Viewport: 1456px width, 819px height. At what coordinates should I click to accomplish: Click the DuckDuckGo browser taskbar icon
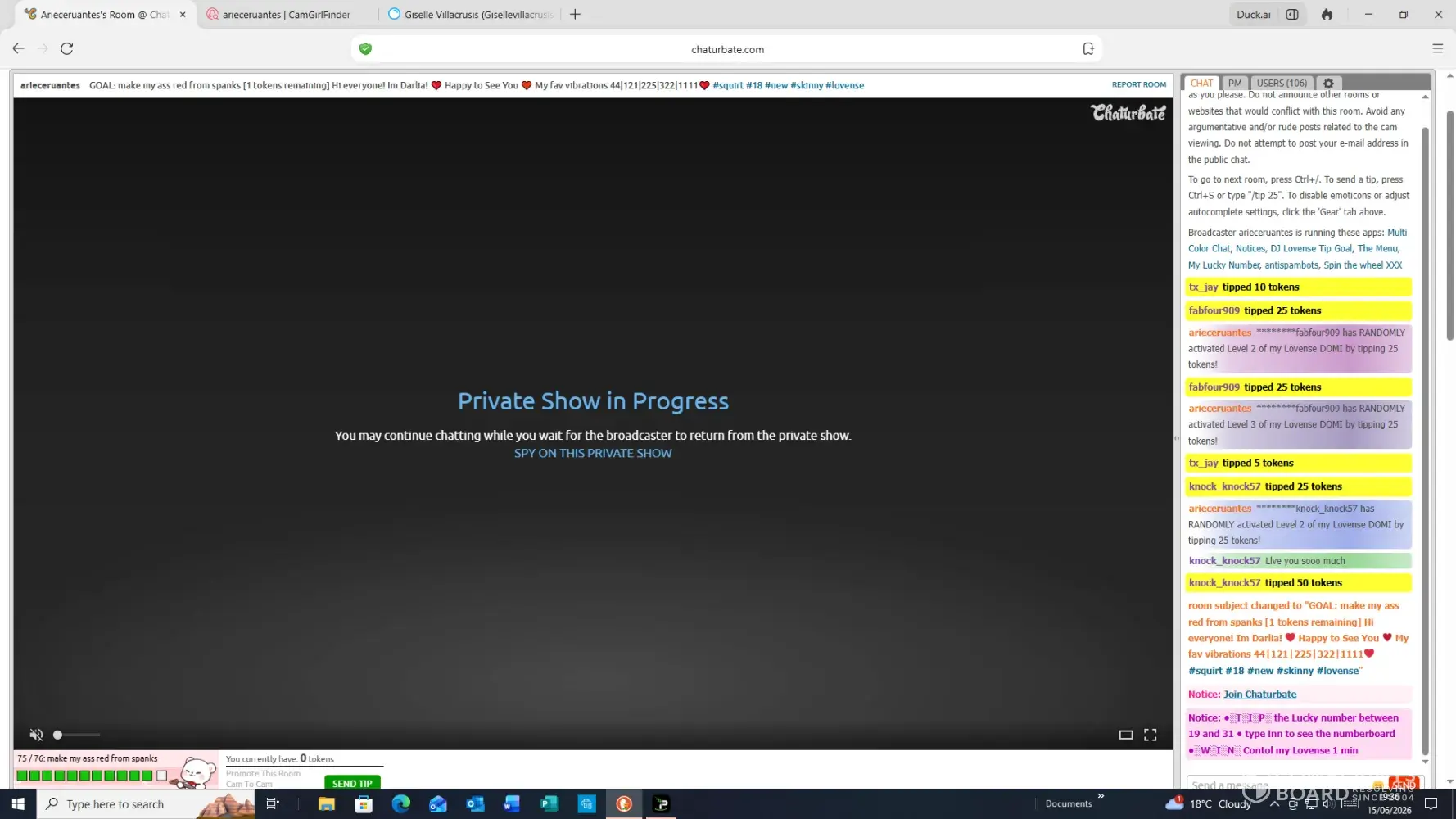624,804
